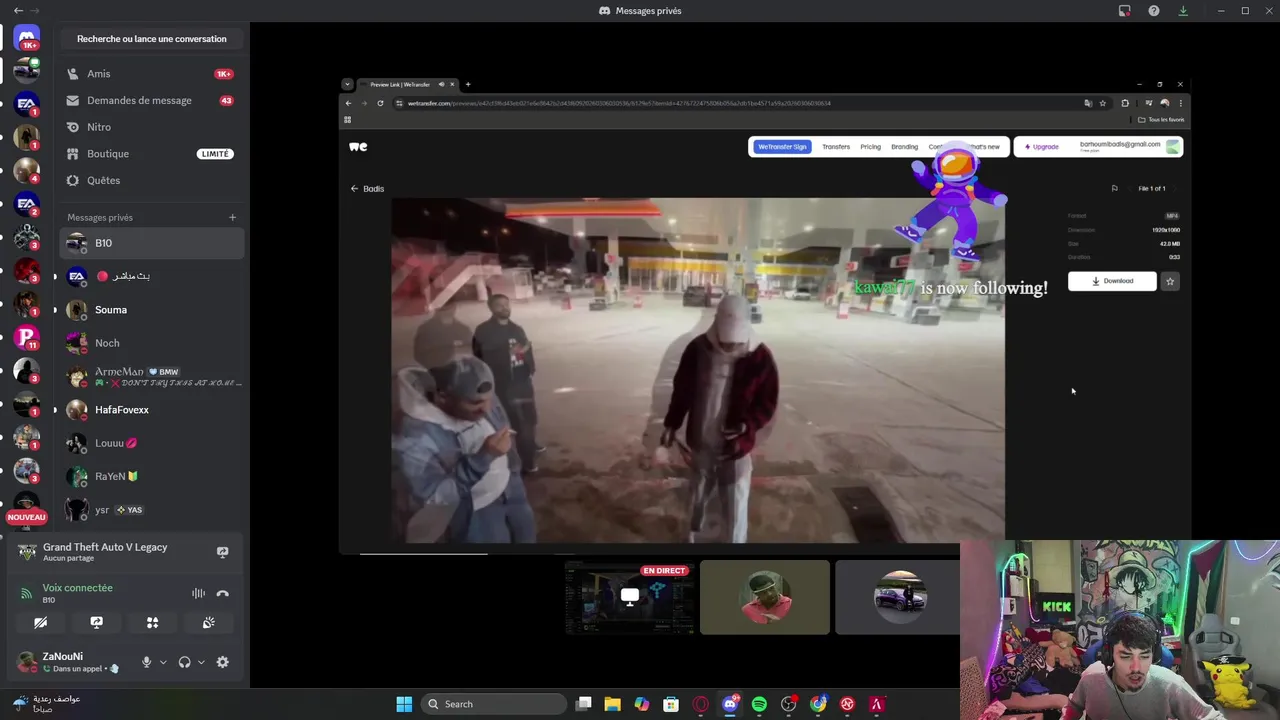Toggle noise suppression waveform icon
The height and width of the screenshot is (720, 1280).
coord(198,593)
